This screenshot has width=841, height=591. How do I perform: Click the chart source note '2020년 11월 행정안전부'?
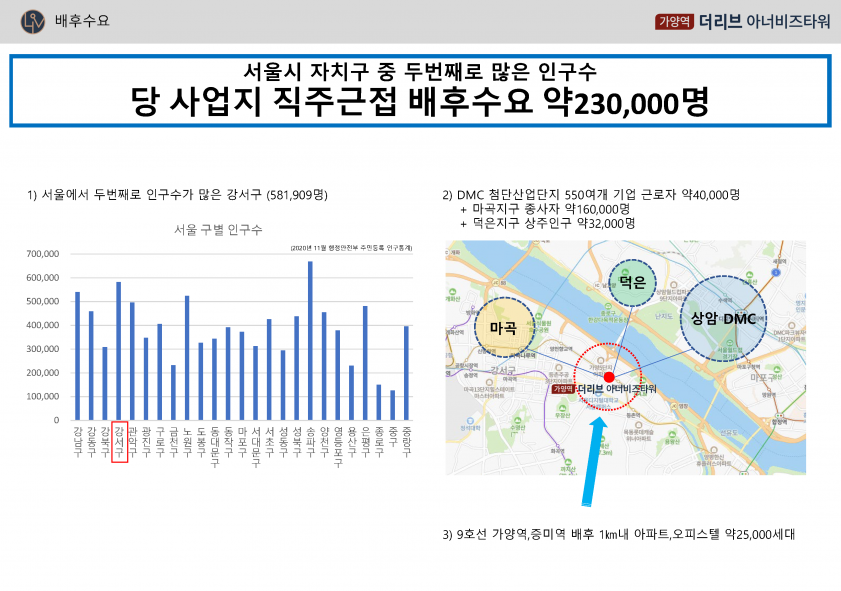351,248
